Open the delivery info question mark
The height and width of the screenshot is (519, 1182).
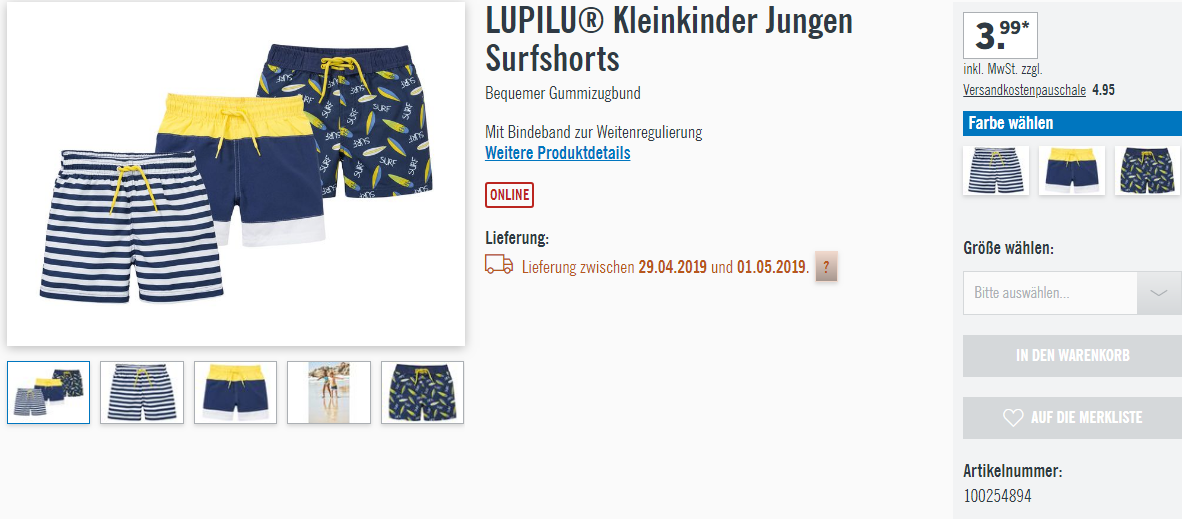[826, 266]
